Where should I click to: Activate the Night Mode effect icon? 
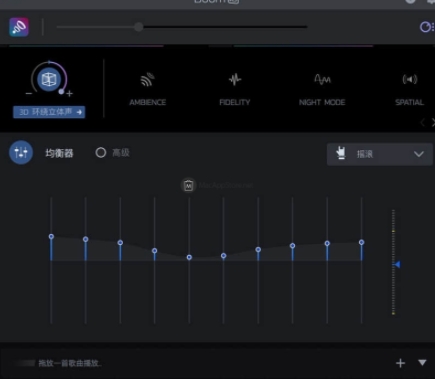(322, 79)
